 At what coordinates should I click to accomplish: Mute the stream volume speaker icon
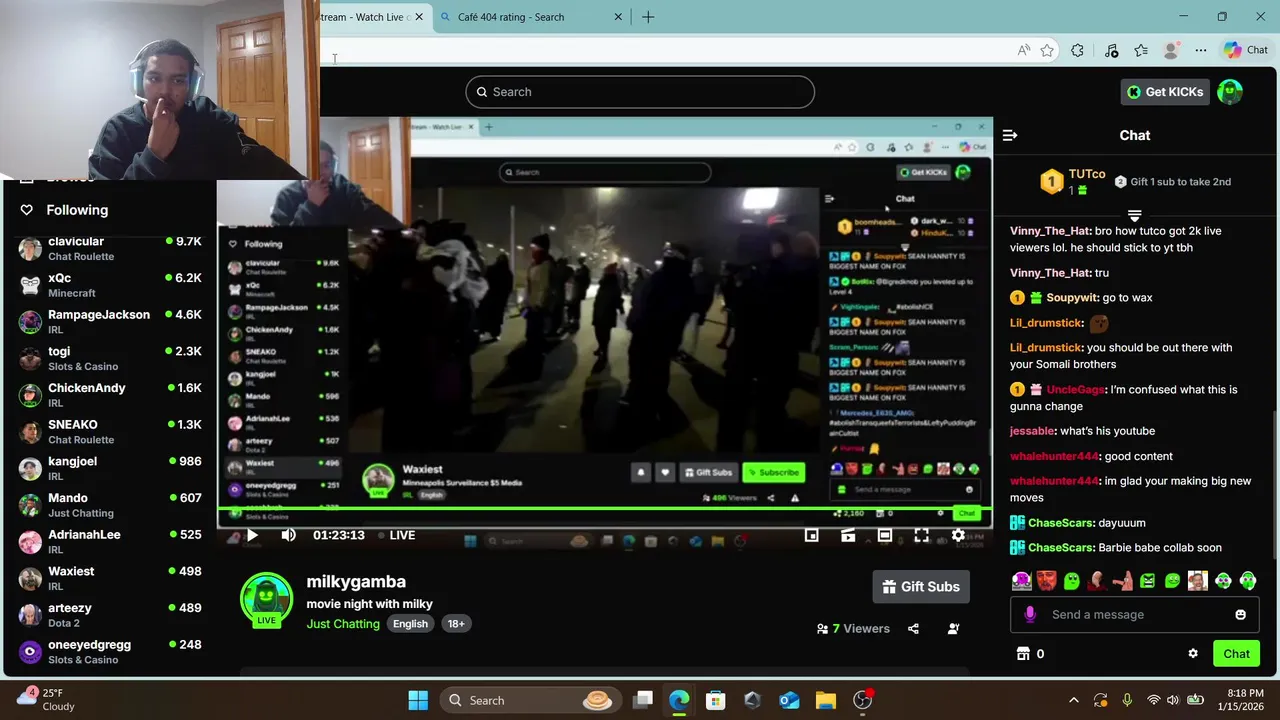coord(288,535)
